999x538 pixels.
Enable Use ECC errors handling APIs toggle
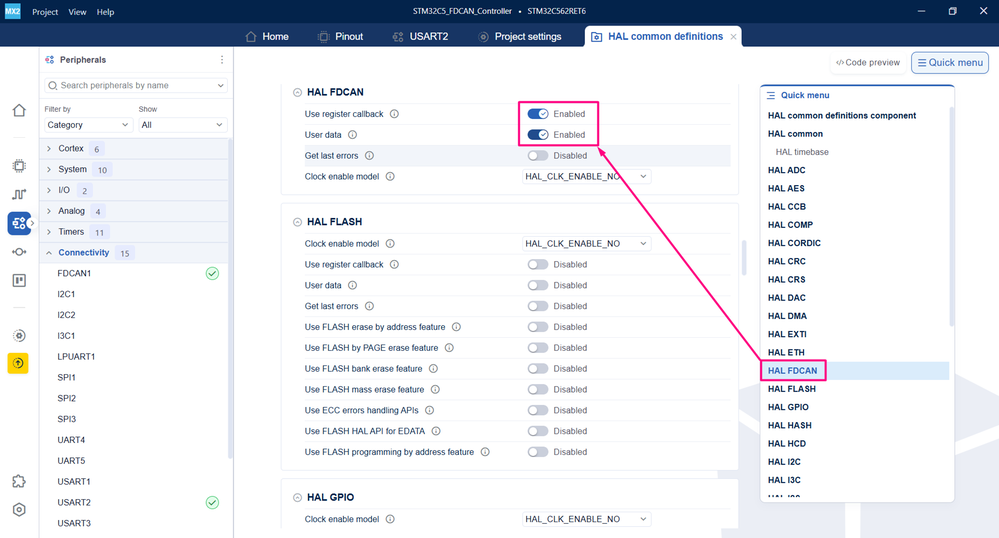(x=538, y=411)
